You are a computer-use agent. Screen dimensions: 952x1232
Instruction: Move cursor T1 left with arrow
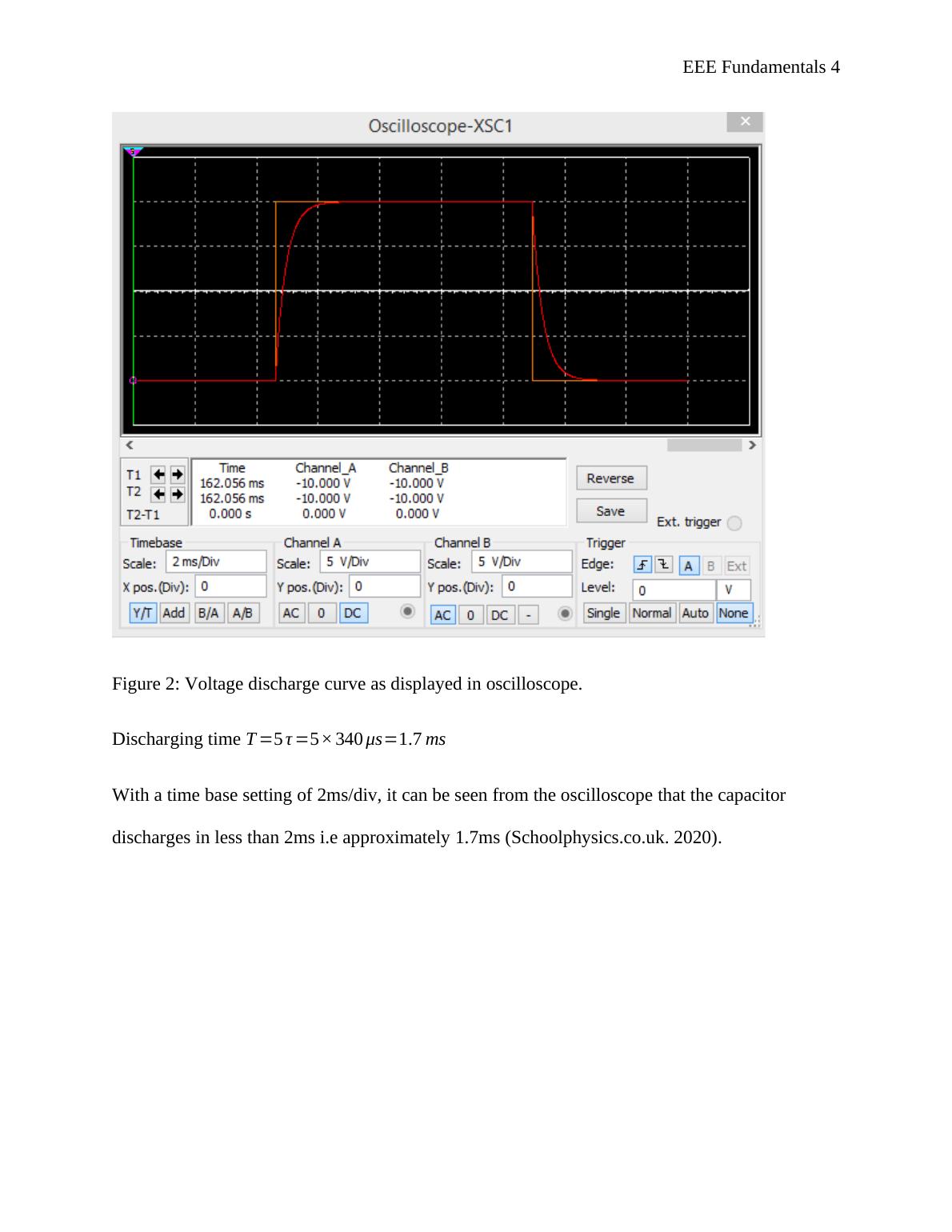click(158, 474)
